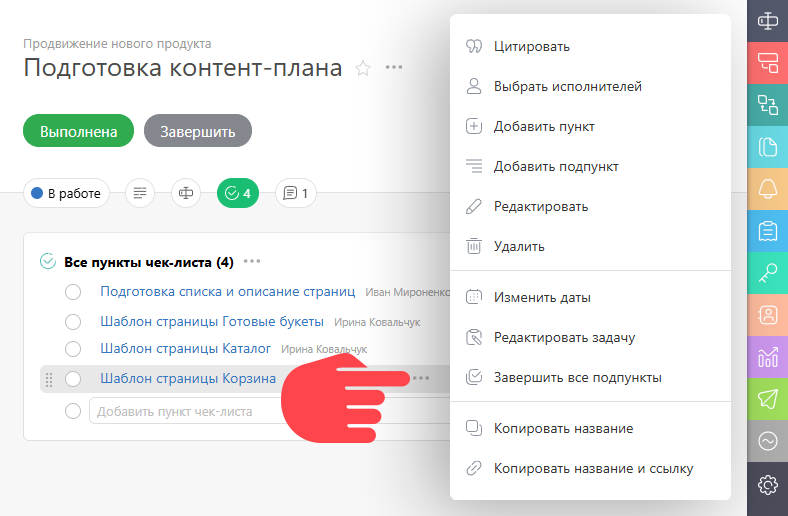The height and width of the screenshot is (516, 788).
Task: Choose Редактировать задачу in the menu
Action: [x=590, y=338]
